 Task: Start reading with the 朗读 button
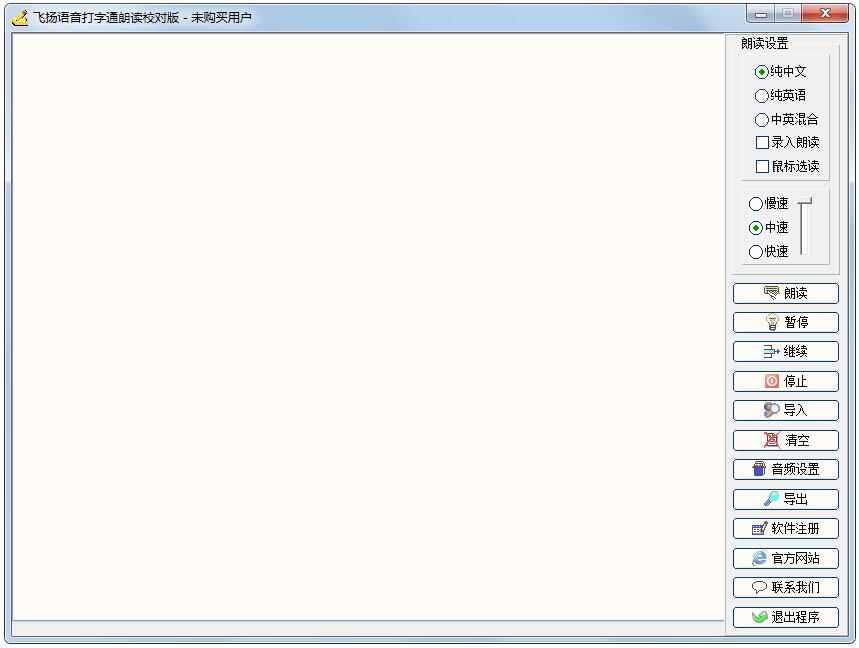[x=786, y=294]
